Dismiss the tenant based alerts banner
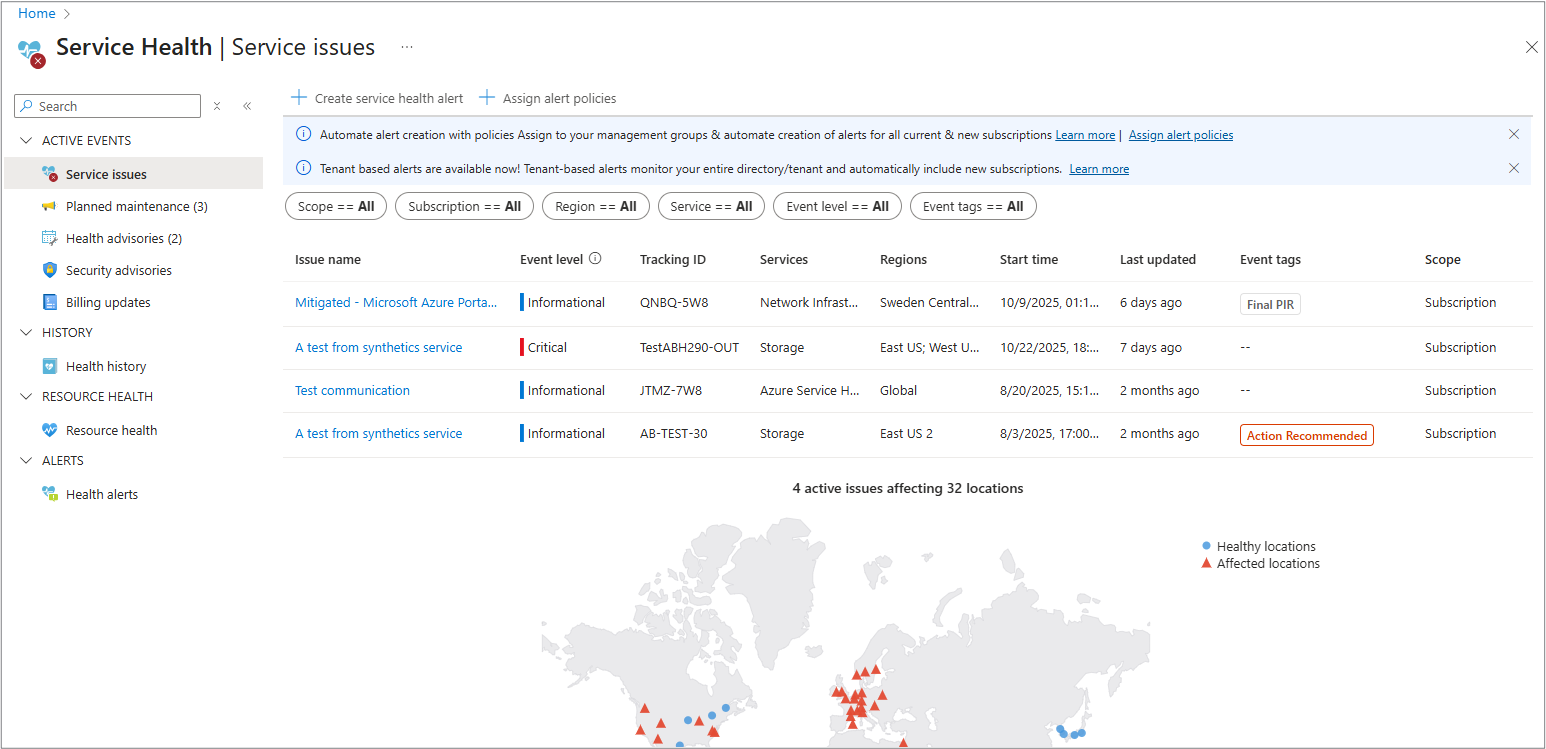The image size is (1546, 749). pyautogui.click(x=1513, y=168)
